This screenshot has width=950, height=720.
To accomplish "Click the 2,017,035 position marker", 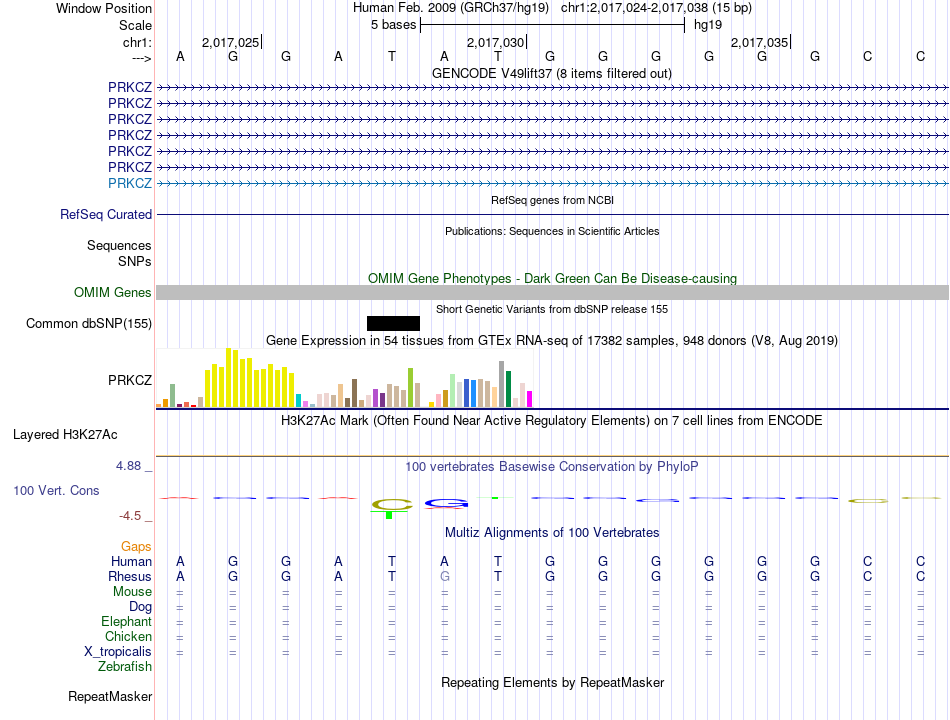I will [760, 42].
